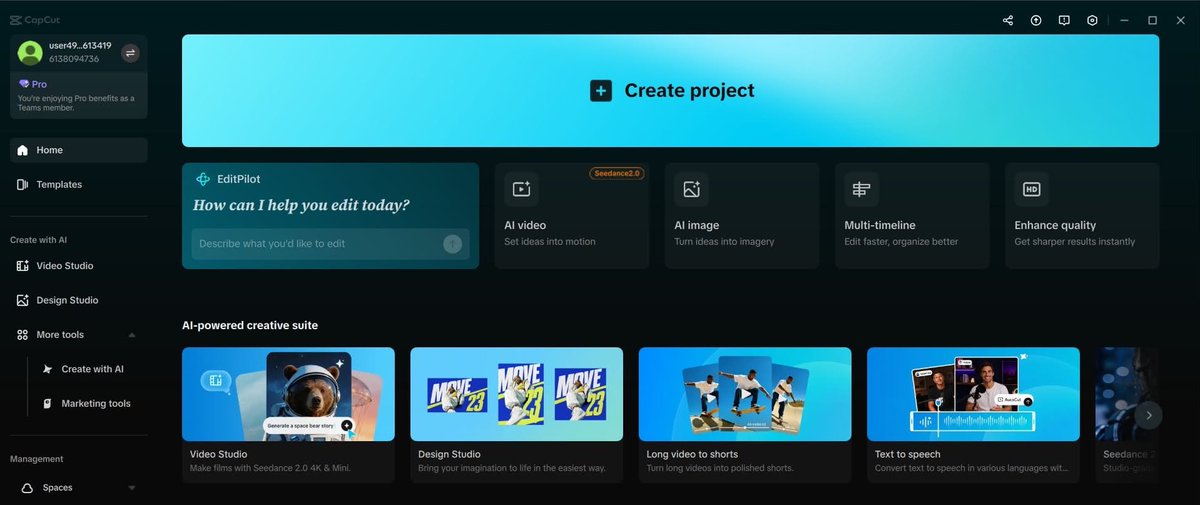
Task: Open Templates in sidebar
Action: point(79,184)
